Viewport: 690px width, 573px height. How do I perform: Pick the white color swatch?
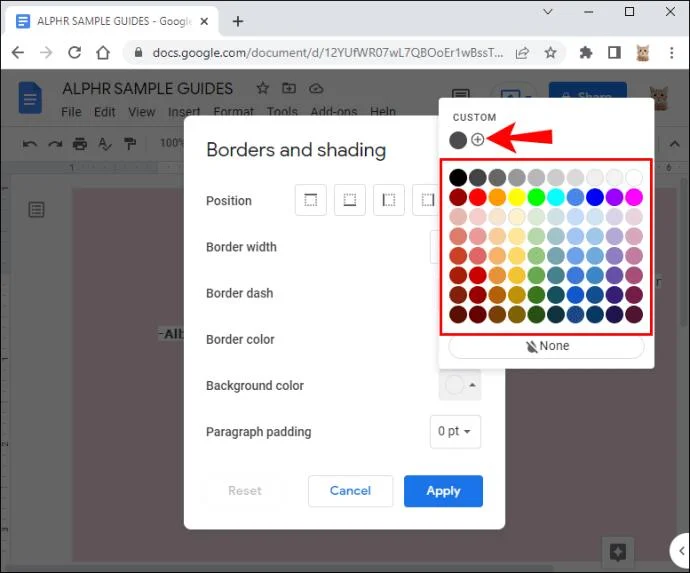click(634, 177)
